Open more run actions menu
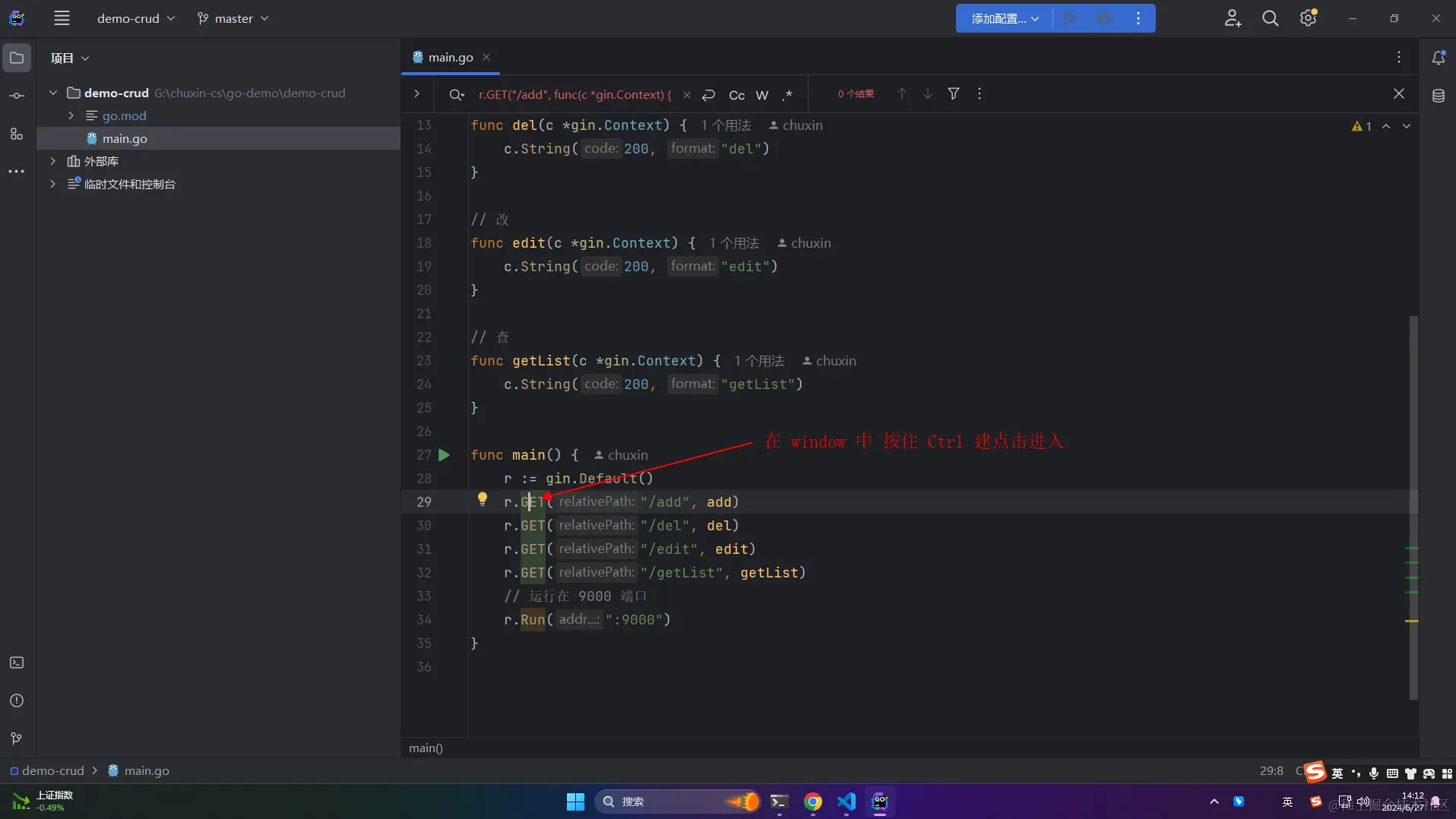This screenshot has width=1456, height=819. pyautogui.click(x=1138, y=18)
